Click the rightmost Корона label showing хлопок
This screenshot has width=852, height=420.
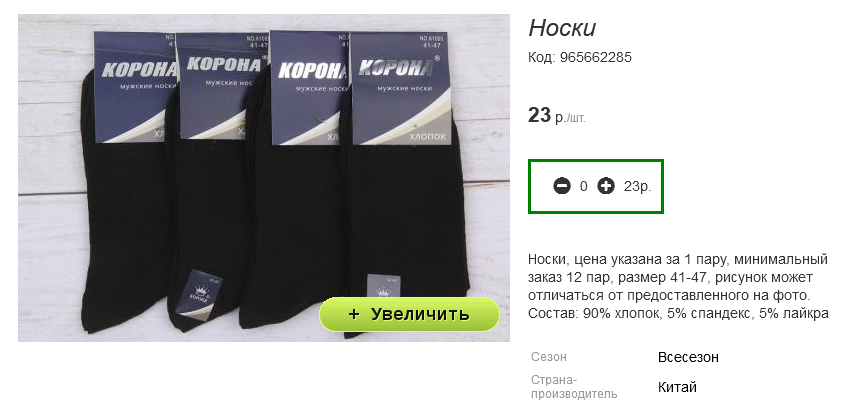[x=400, y=89]
